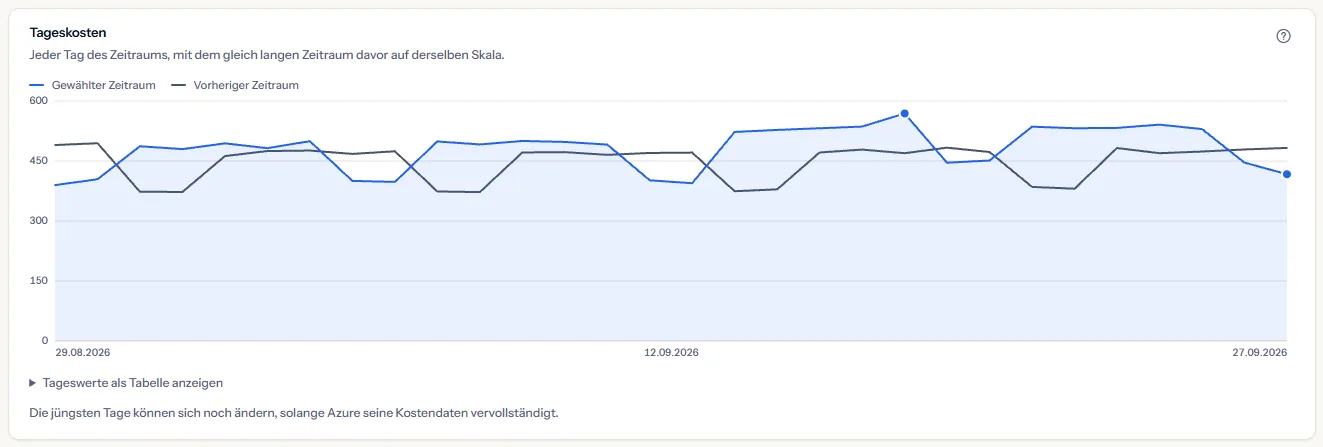Select the final blue data point at chart end
The height and width of the screenshot is (447, 1323).
click(x=1287, y=174)
